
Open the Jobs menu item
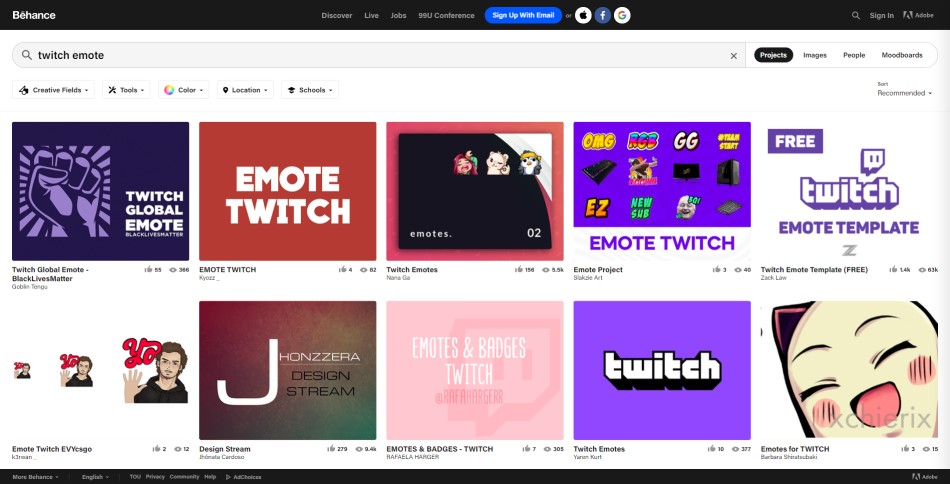click(x=399, y=16)
